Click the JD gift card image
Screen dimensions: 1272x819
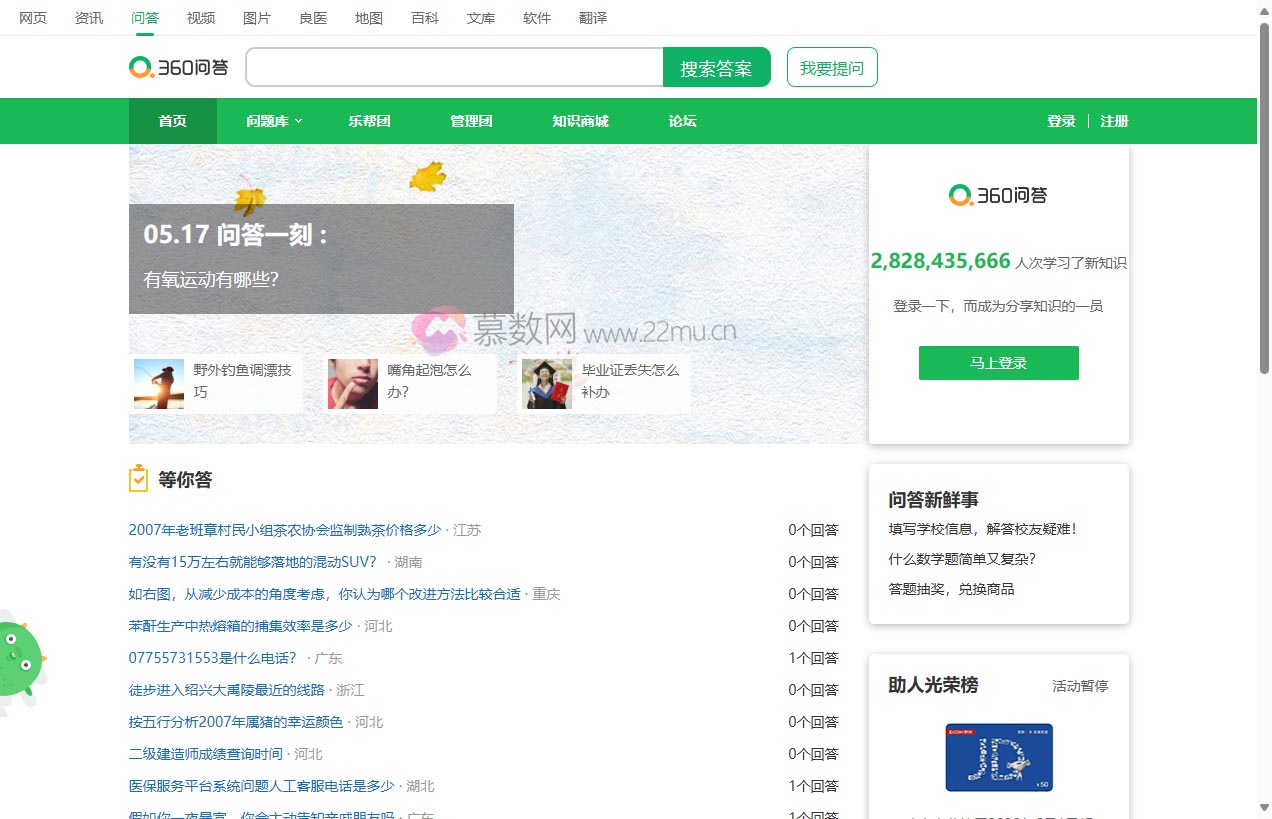998,757
